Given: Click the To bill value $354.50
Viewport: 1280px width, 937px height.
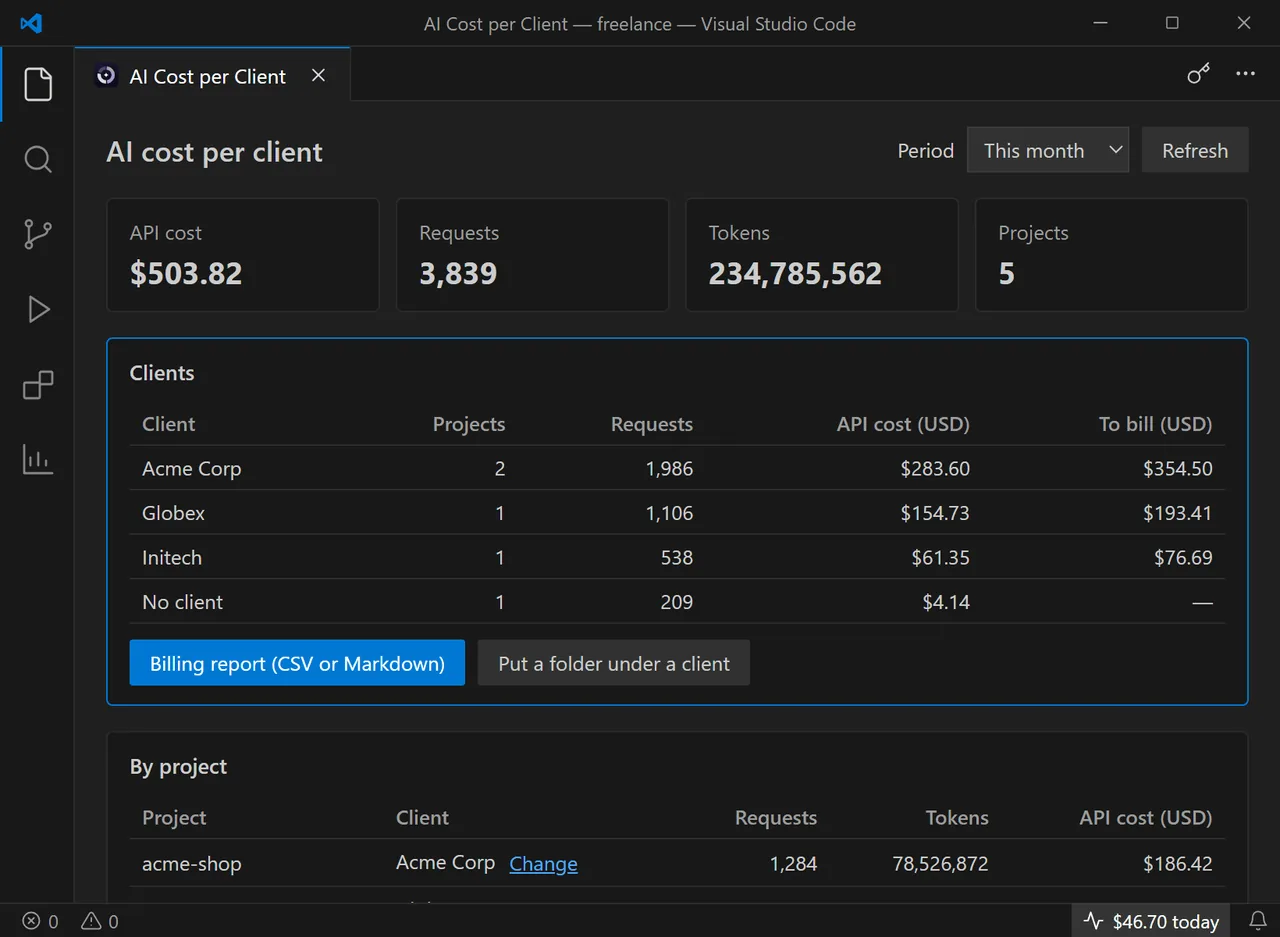Looking at the screenshot, I should [x=1177, y=468].
